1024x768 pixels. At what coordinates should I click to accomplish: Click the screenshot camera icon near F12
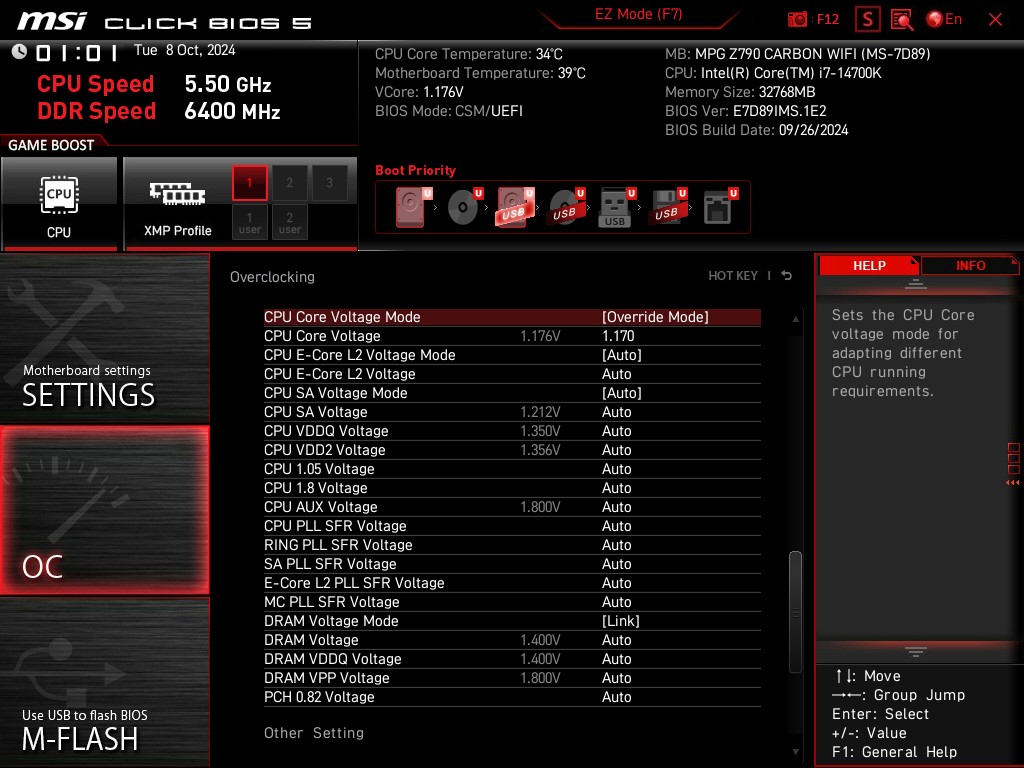pos(798,18)
